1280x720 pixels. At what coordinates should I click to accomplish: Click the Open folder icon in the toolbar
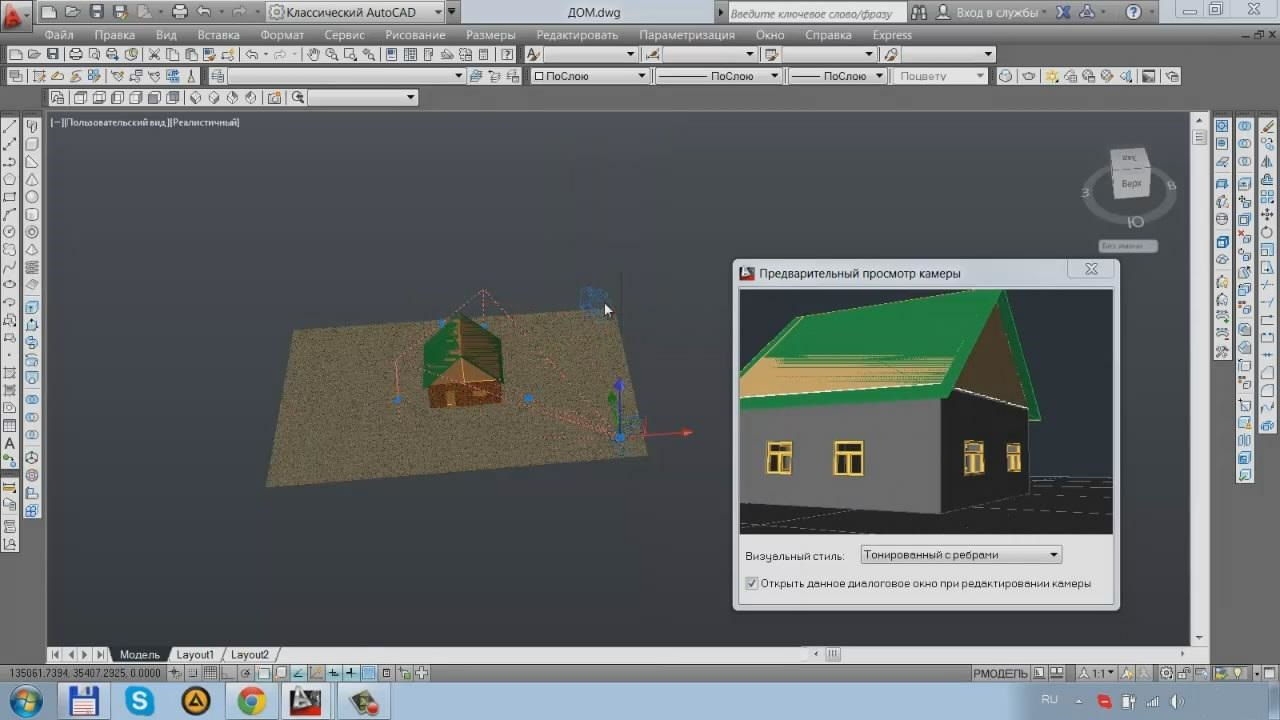(33, 54)
